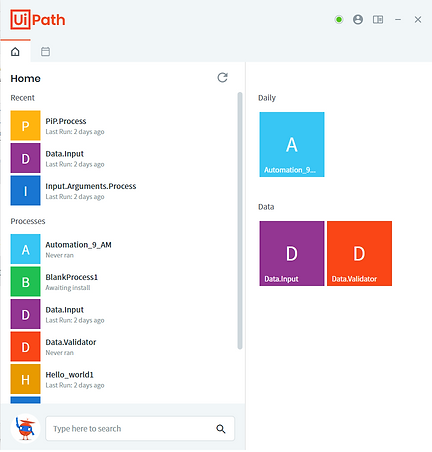This screenshot has width=432, height=452.
Task: Select Hello_world1 in Processes
Action: click(x=69, y=375)
